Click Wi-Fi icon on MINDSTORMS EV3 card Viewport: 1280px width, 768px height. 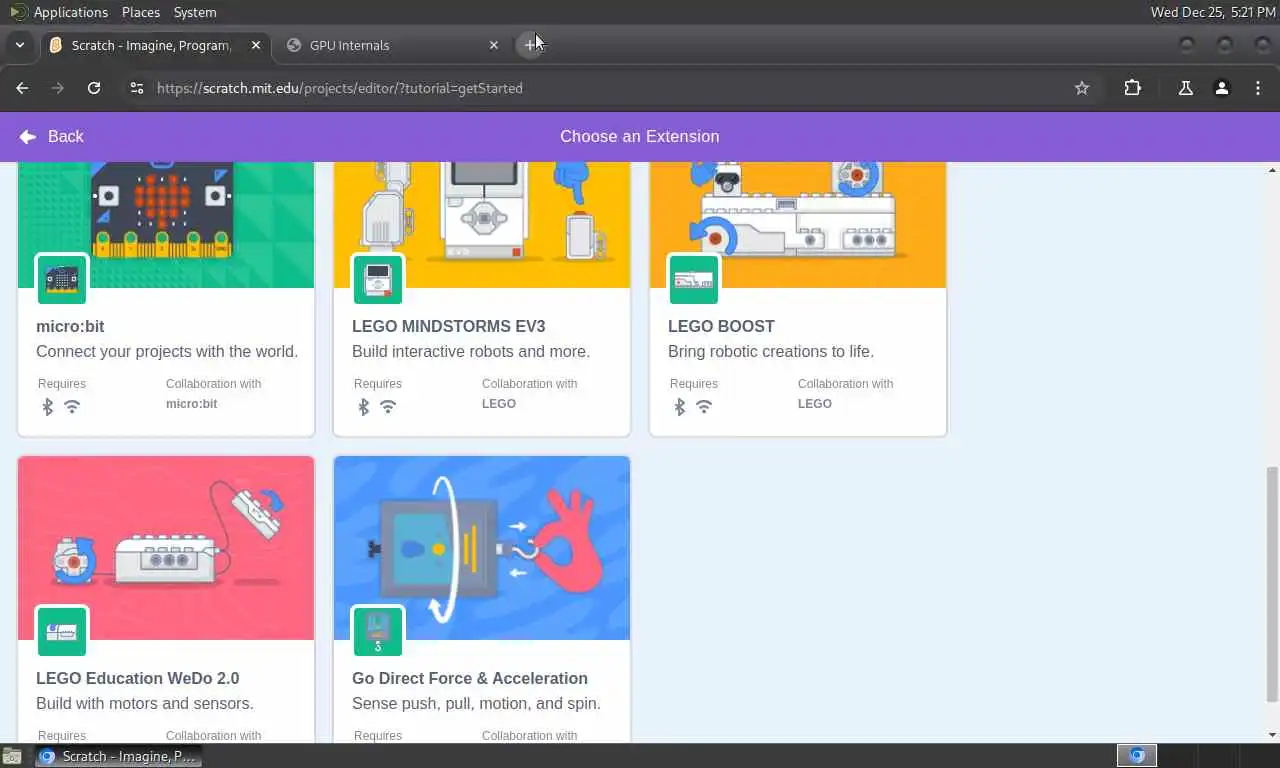click(x=388, y=407)
